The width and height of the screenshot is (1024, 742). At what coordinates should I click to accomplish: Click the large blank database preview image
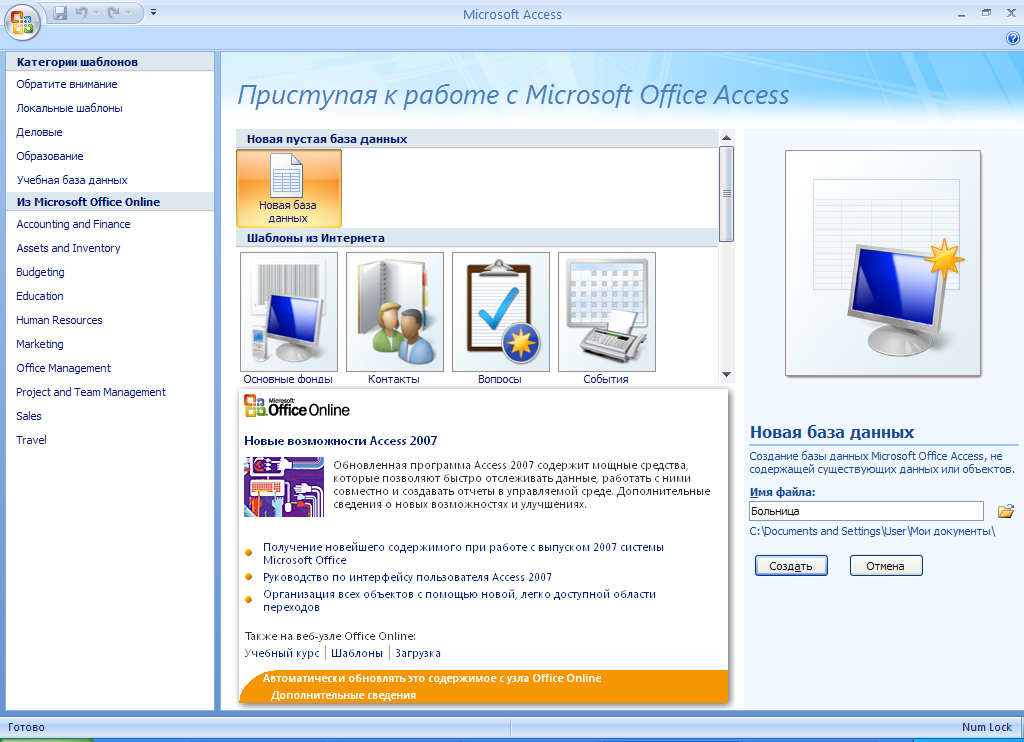[x=883, y=263]
